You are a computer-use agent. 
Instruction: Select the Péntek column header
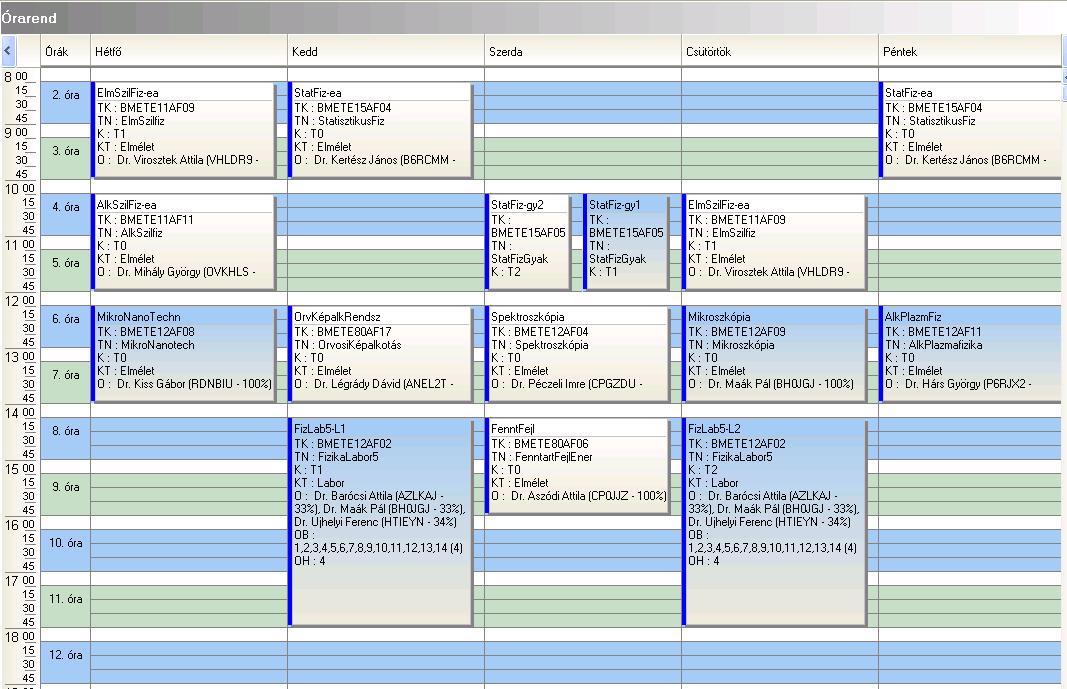coord(970,51)
